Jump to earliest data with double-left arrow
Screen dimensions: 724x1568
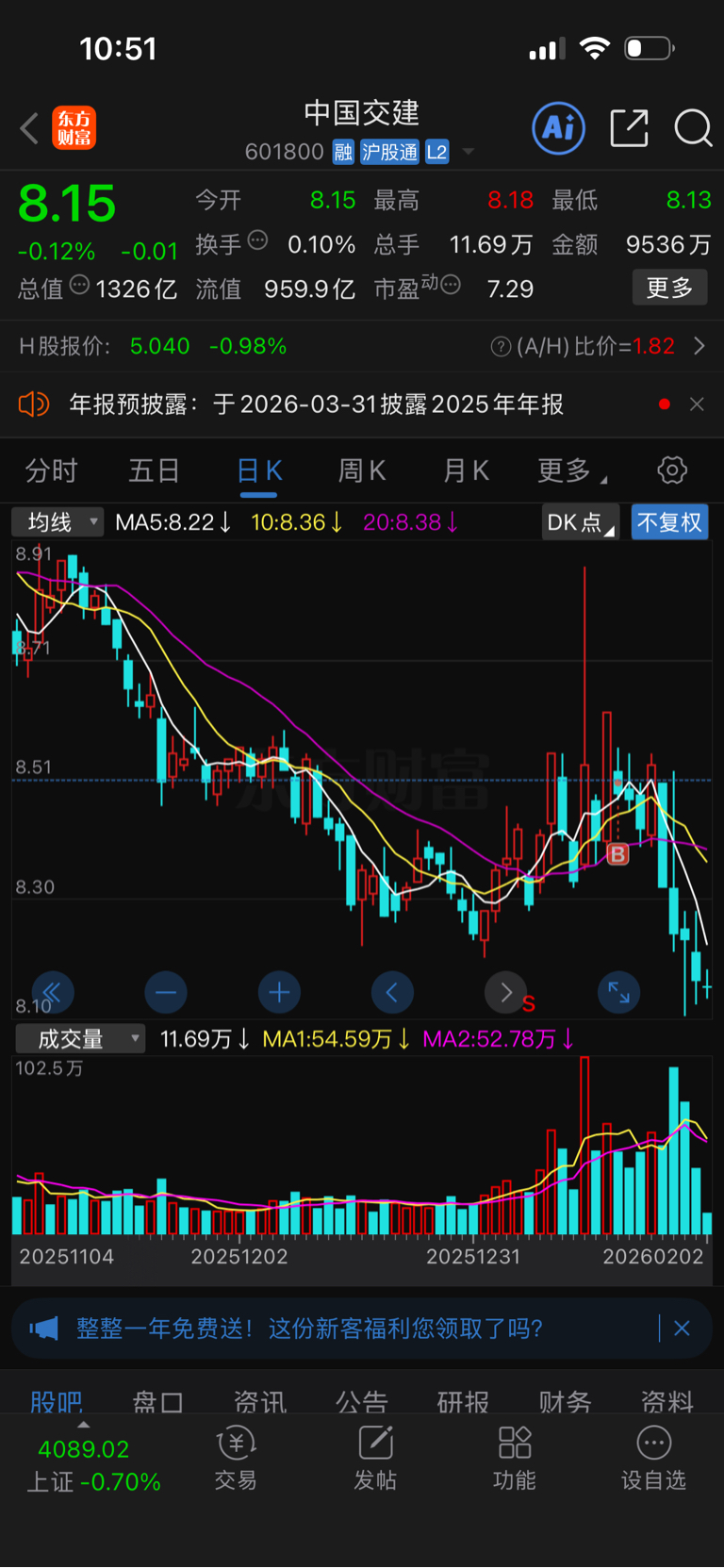point(53,992)
